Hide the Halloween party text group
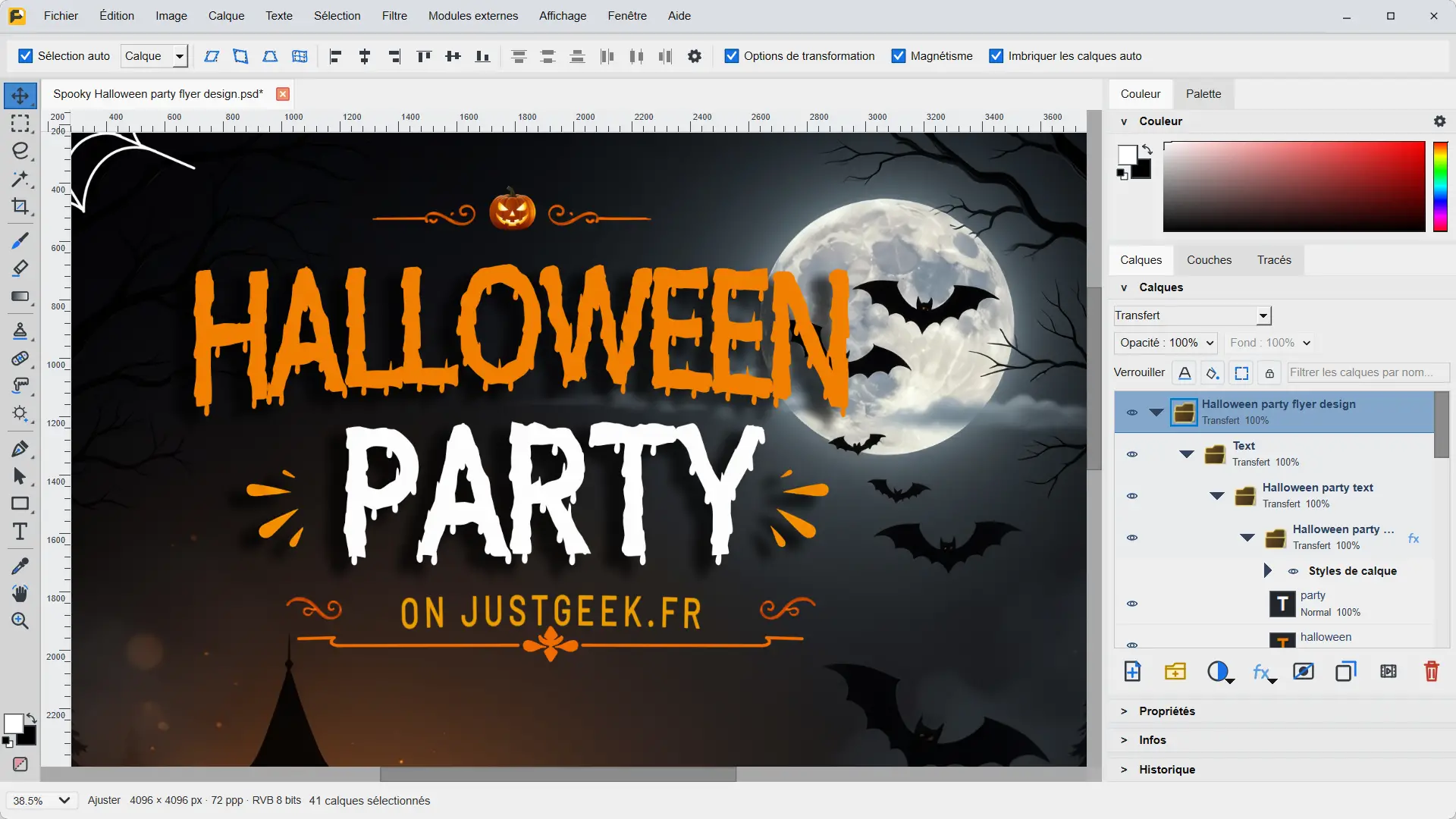 point(1131,496)
